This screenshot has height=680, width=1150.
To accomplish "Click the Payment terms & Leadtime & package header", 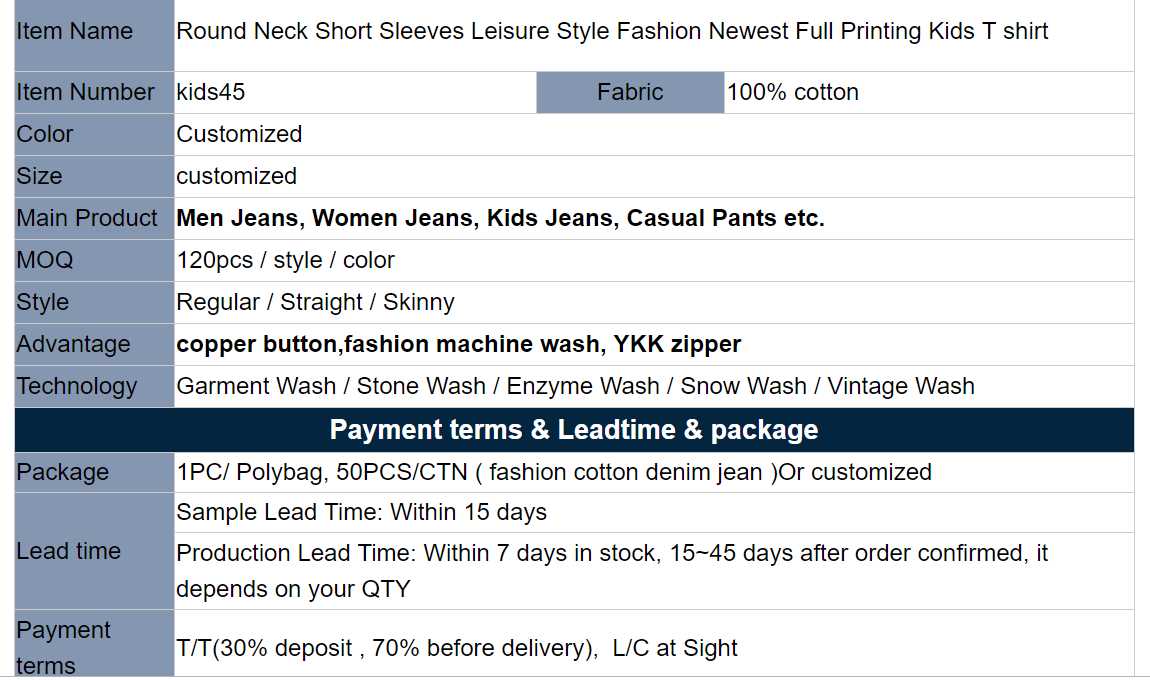I will pos(574,430).
